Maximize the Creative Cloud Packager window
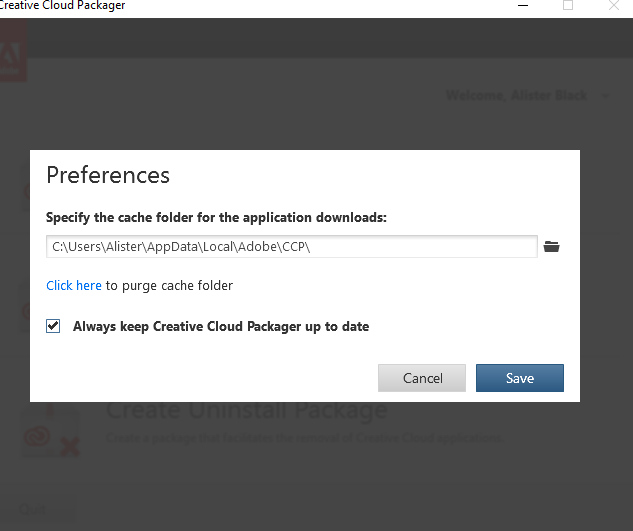 [568, 6]
